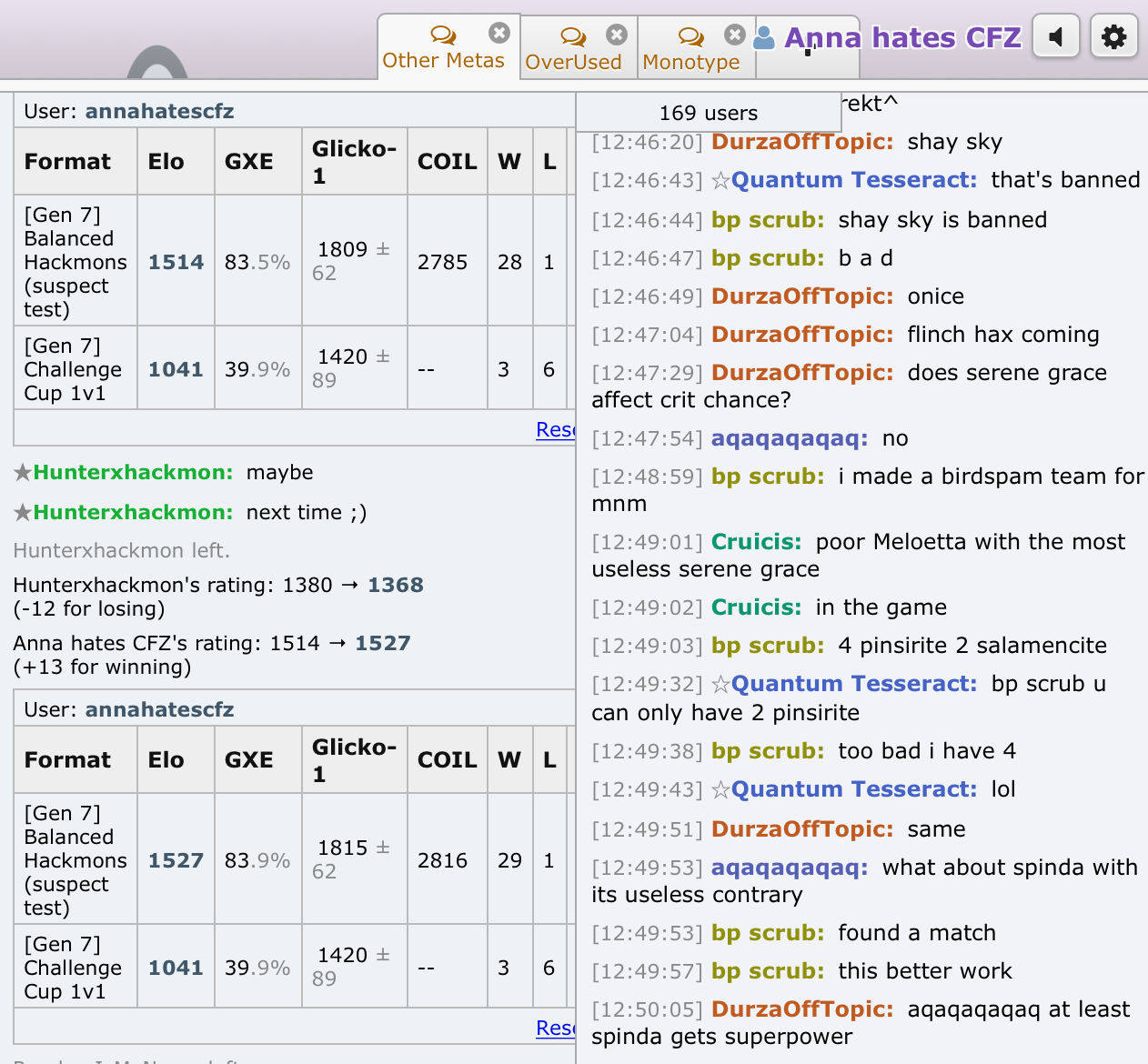This screenshot has height=1064, width=1148.
Task: Close the OverUsed room tab
Action: (x=617, y=35)
